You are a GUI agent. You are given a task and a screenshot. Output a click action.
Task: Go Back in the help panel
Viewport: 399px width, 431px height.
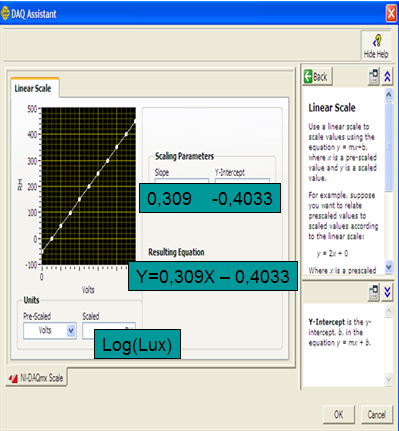(317, 77)
